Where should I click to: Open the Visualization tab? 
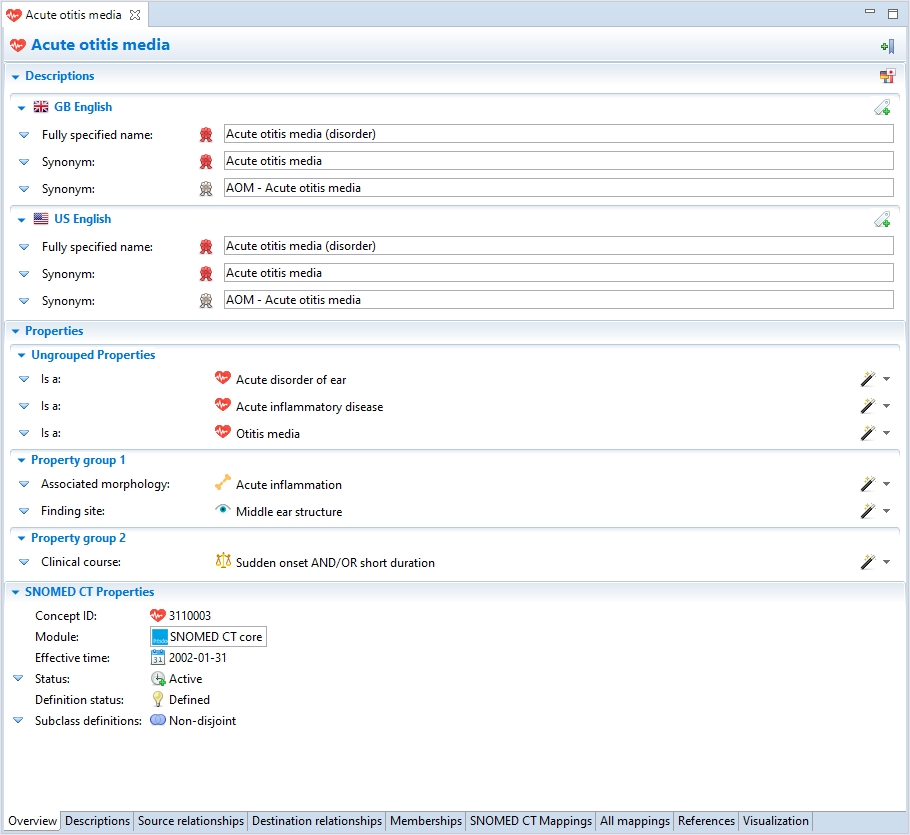click(775, 821)
